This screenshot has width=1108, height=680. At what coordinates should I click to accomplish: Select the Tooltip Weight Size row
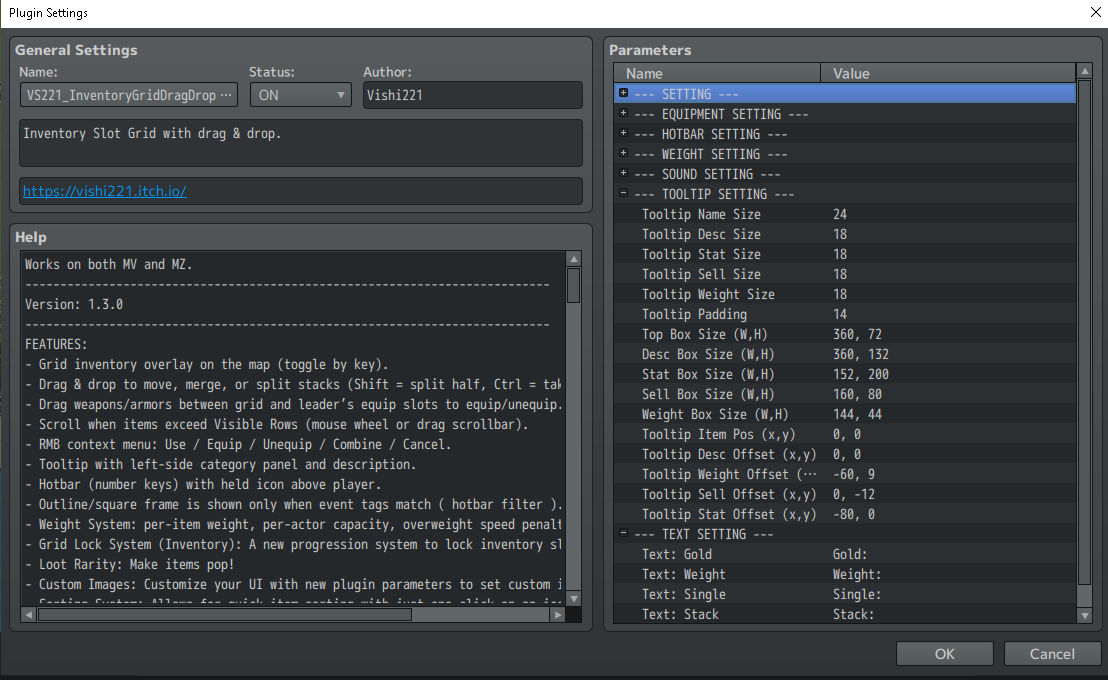coord(844,294)
